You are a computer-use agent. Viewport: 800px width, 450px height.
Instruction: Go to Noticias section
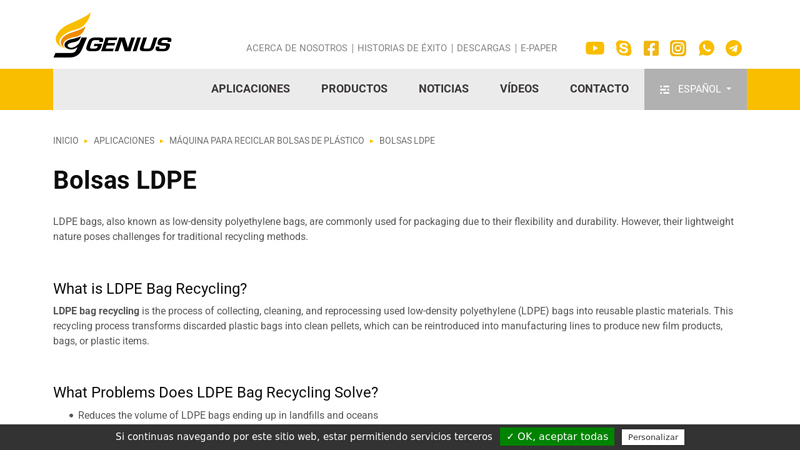coord(443,89)
